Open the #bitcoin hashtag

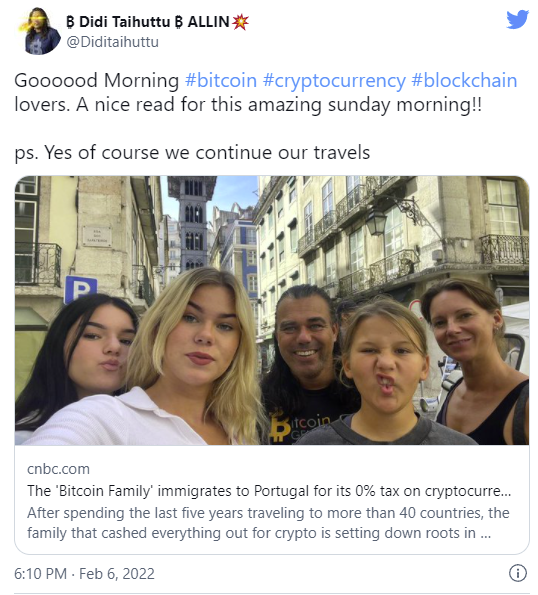(221, 80)
